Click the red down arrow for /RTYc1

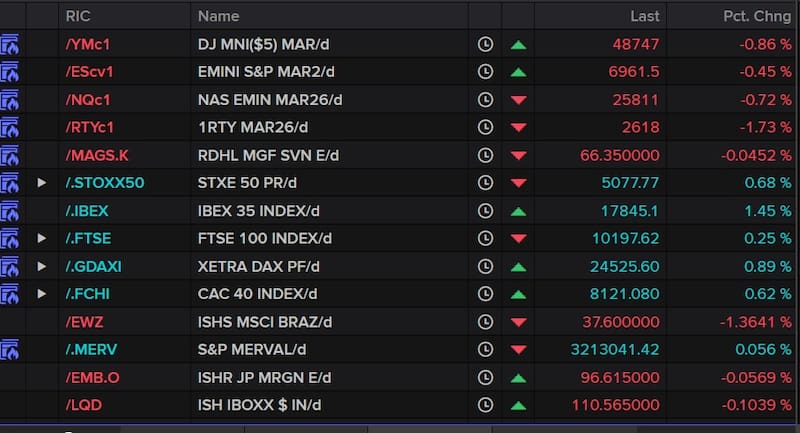tap(518, 128)
